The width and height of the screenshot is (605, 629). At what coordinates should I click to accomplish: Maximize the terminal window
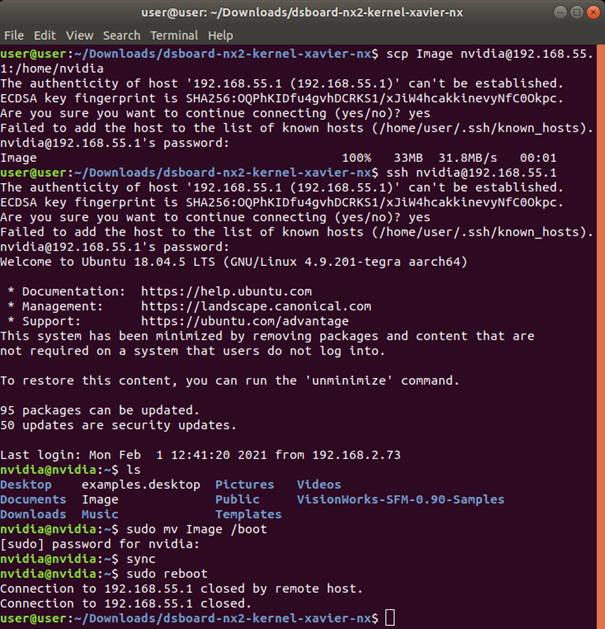click(x=577, y=12)
